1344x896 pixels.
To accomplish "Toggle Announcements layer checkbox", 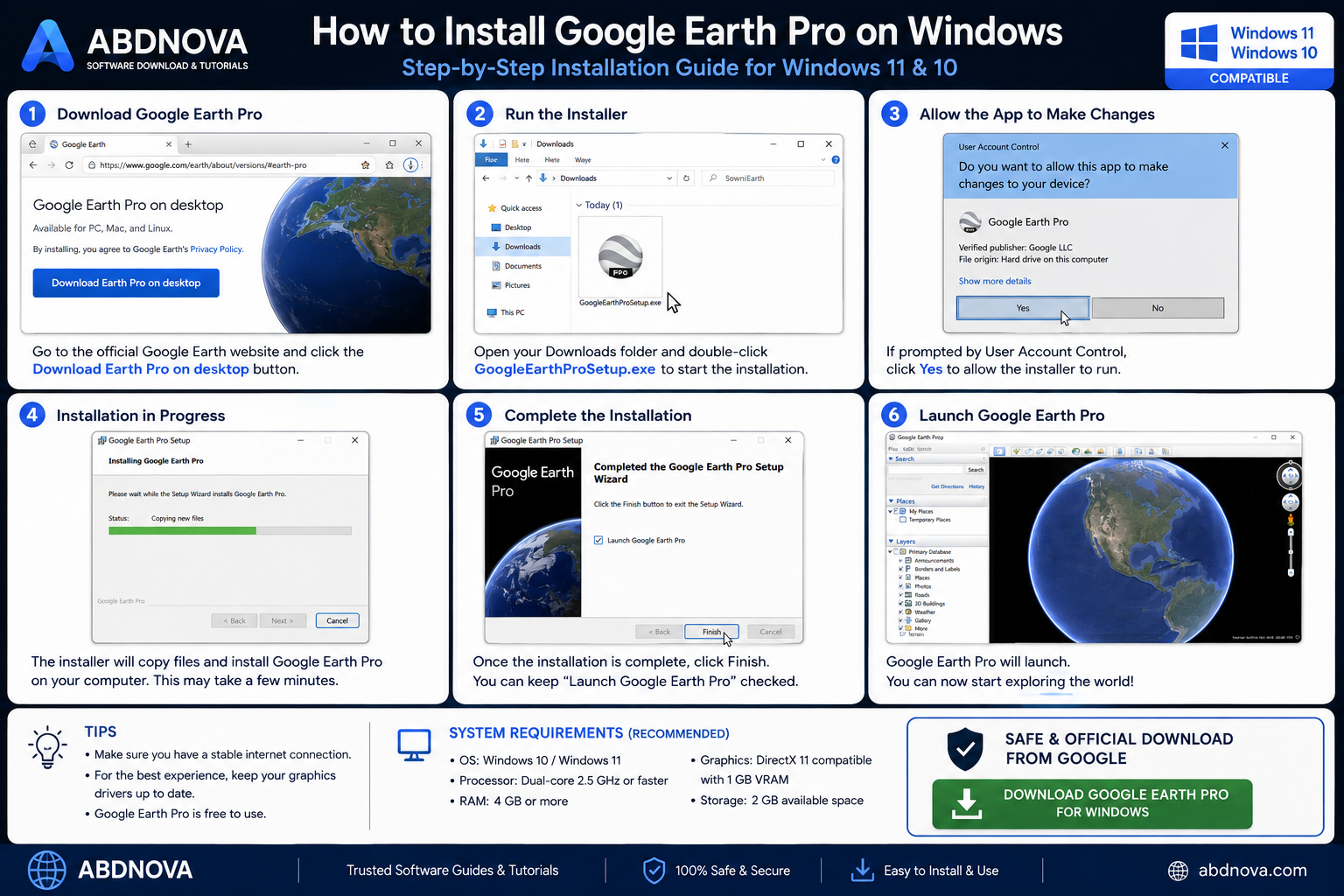I will [901, 560].
